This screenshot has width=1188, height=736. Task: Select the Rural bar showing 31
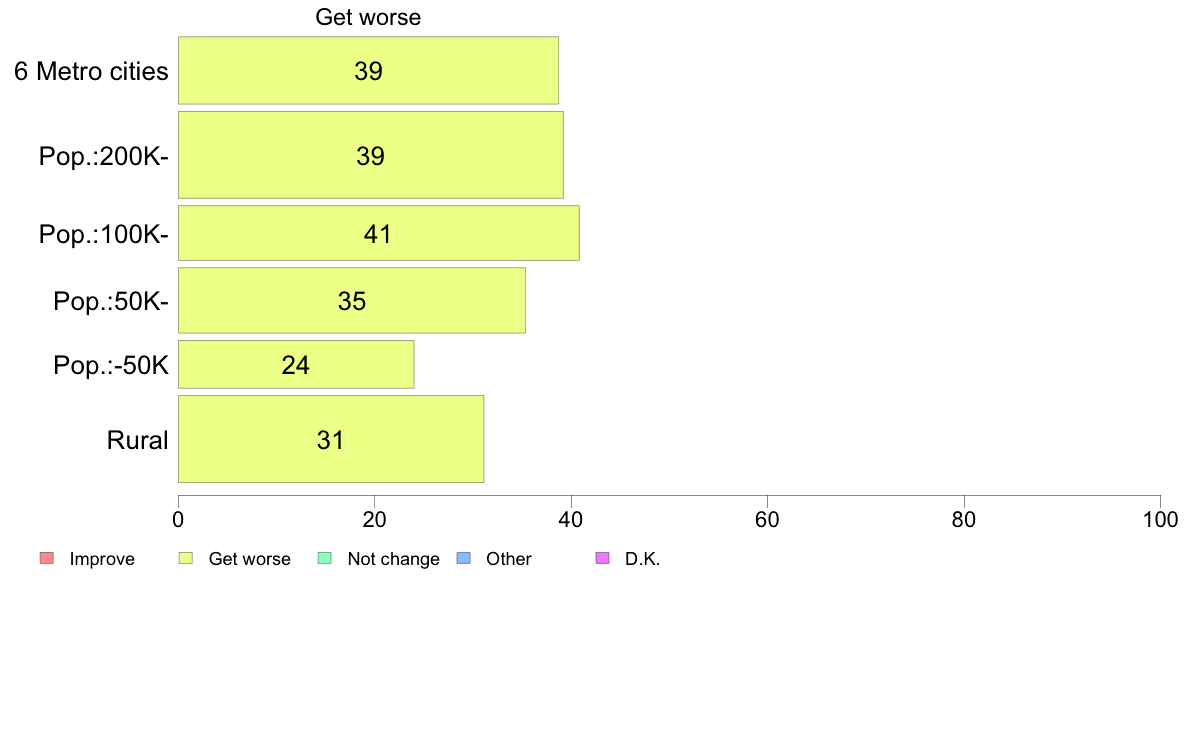pyautogui.click(x=331, y=439)
